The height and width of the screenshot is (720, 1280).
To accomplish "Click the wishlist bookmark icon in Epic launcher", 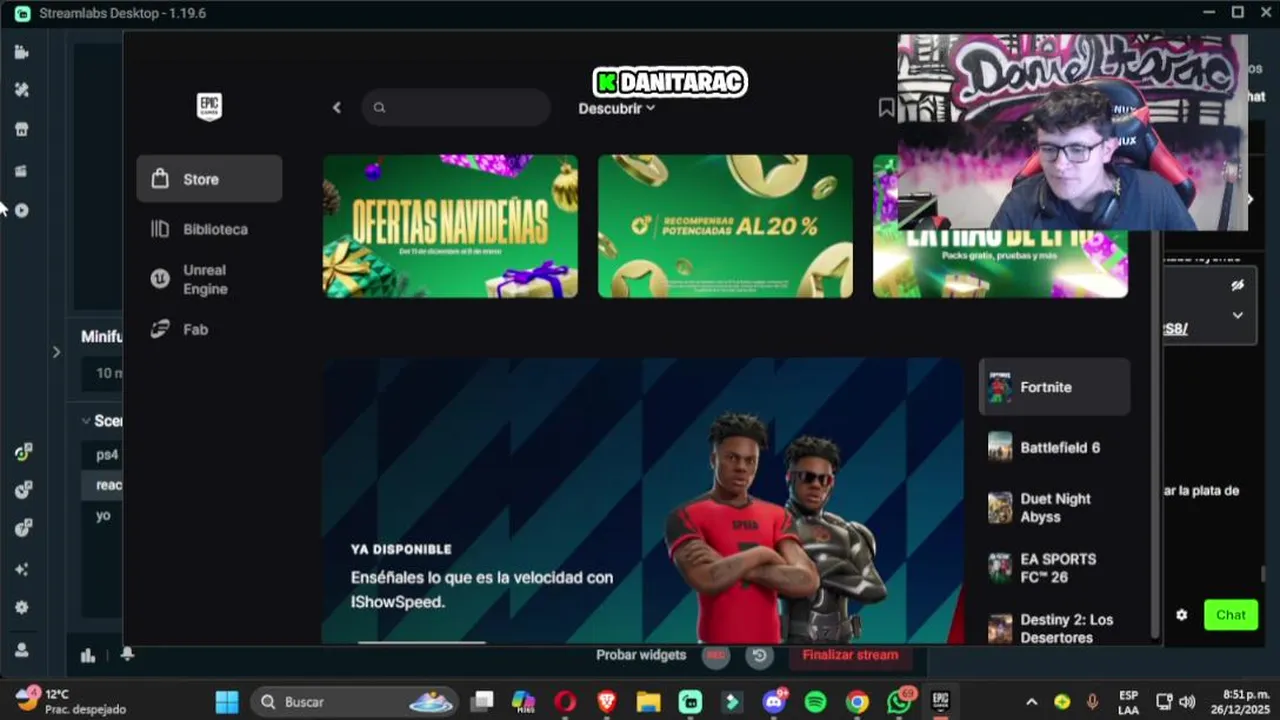I will click(x=886, y=107).
